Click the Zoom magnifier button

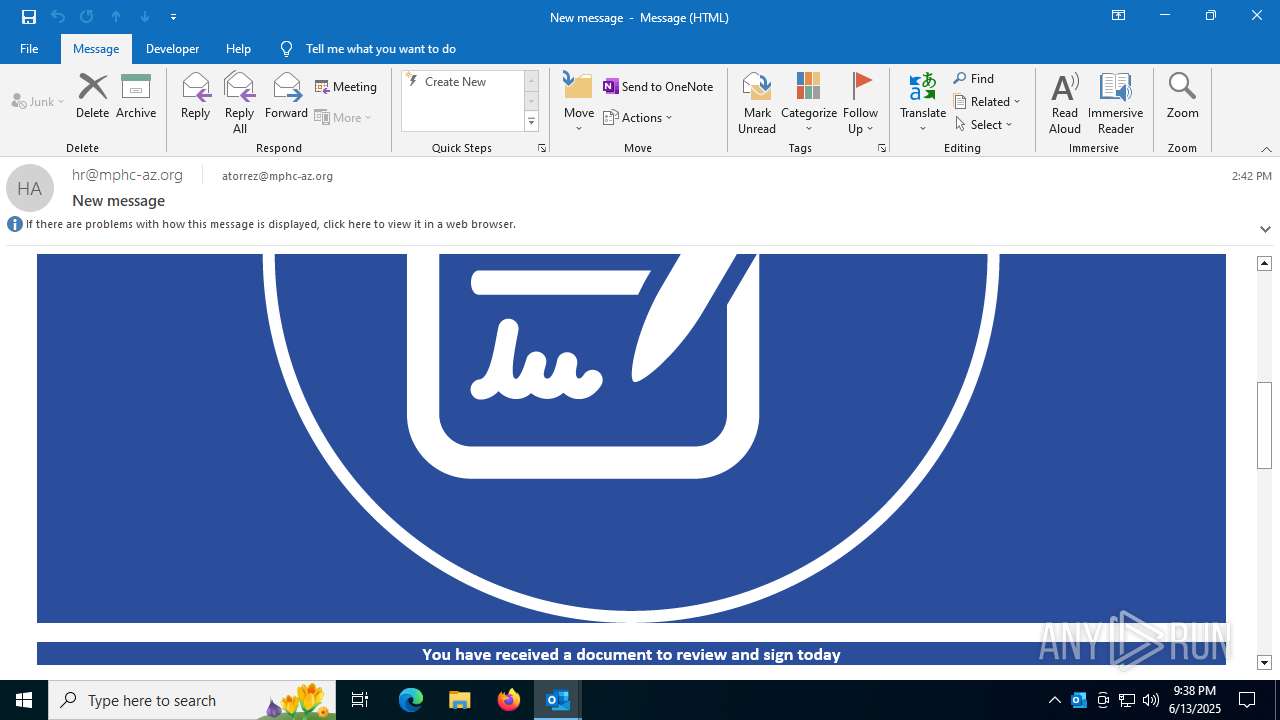[x=1182, y=96]
